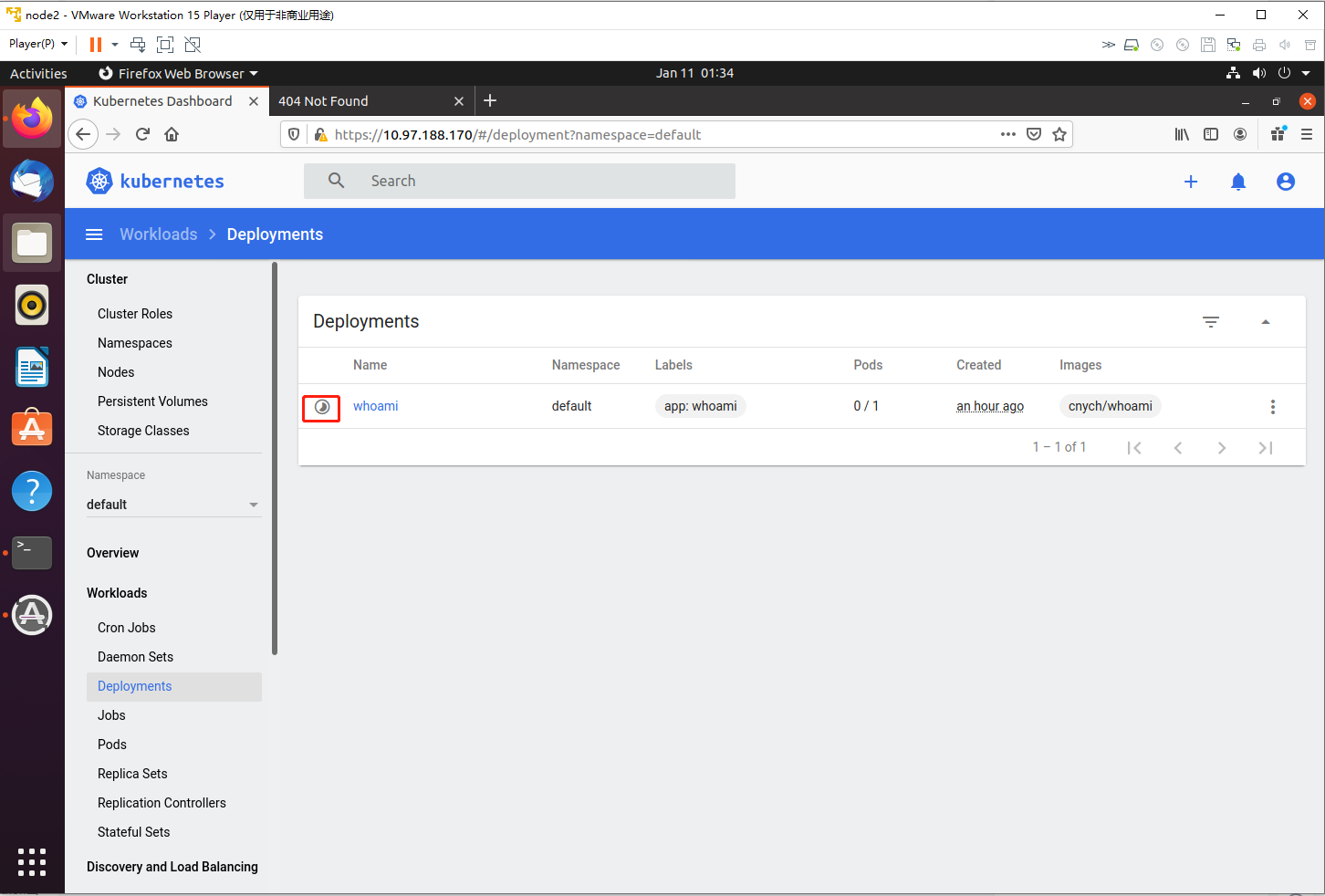Expand the Firefox Web Browser app menu

(178, 73)
